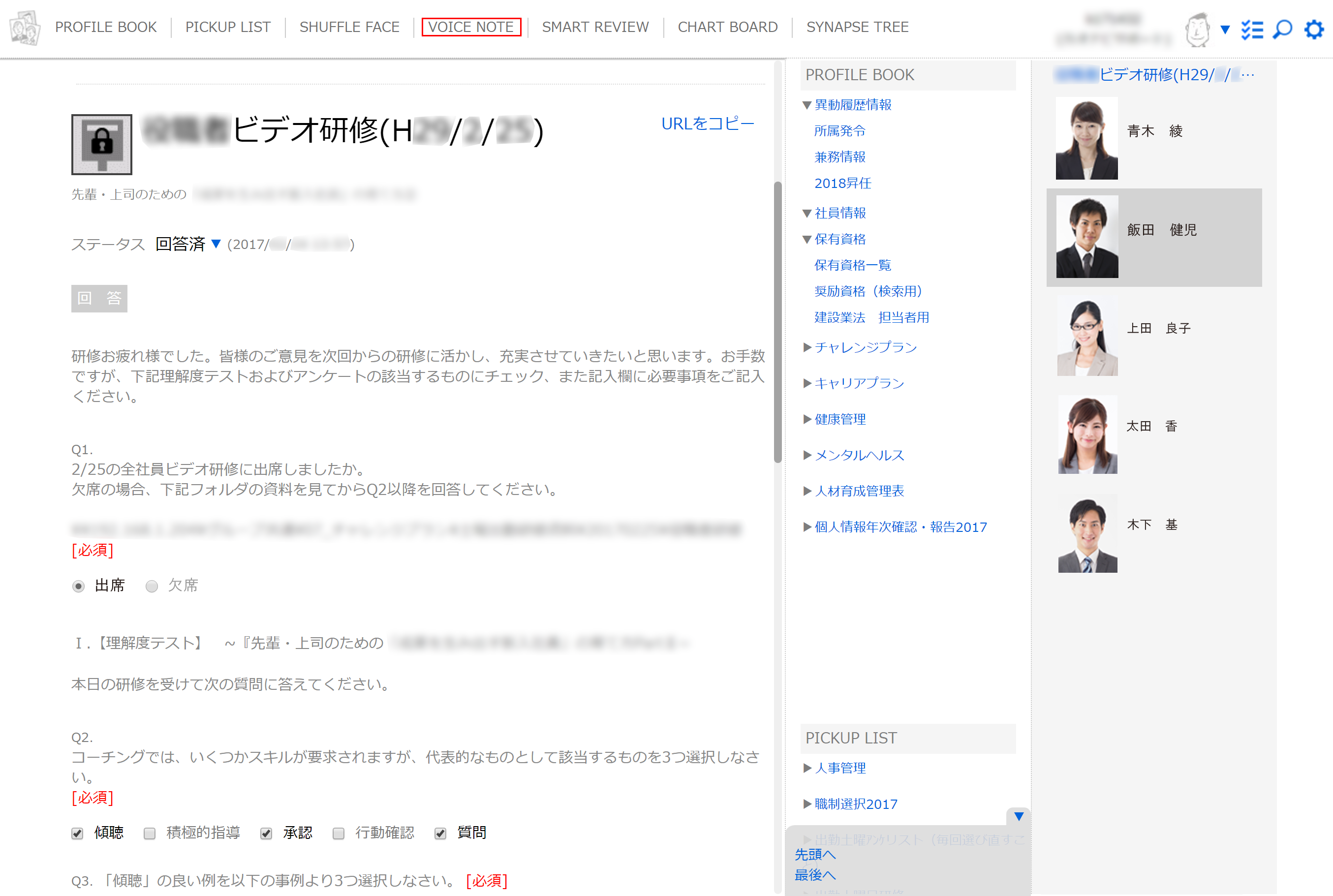
Task: Check the 積極的指導 checkbox
Action: pyautogui.click(x=150, y=833)
